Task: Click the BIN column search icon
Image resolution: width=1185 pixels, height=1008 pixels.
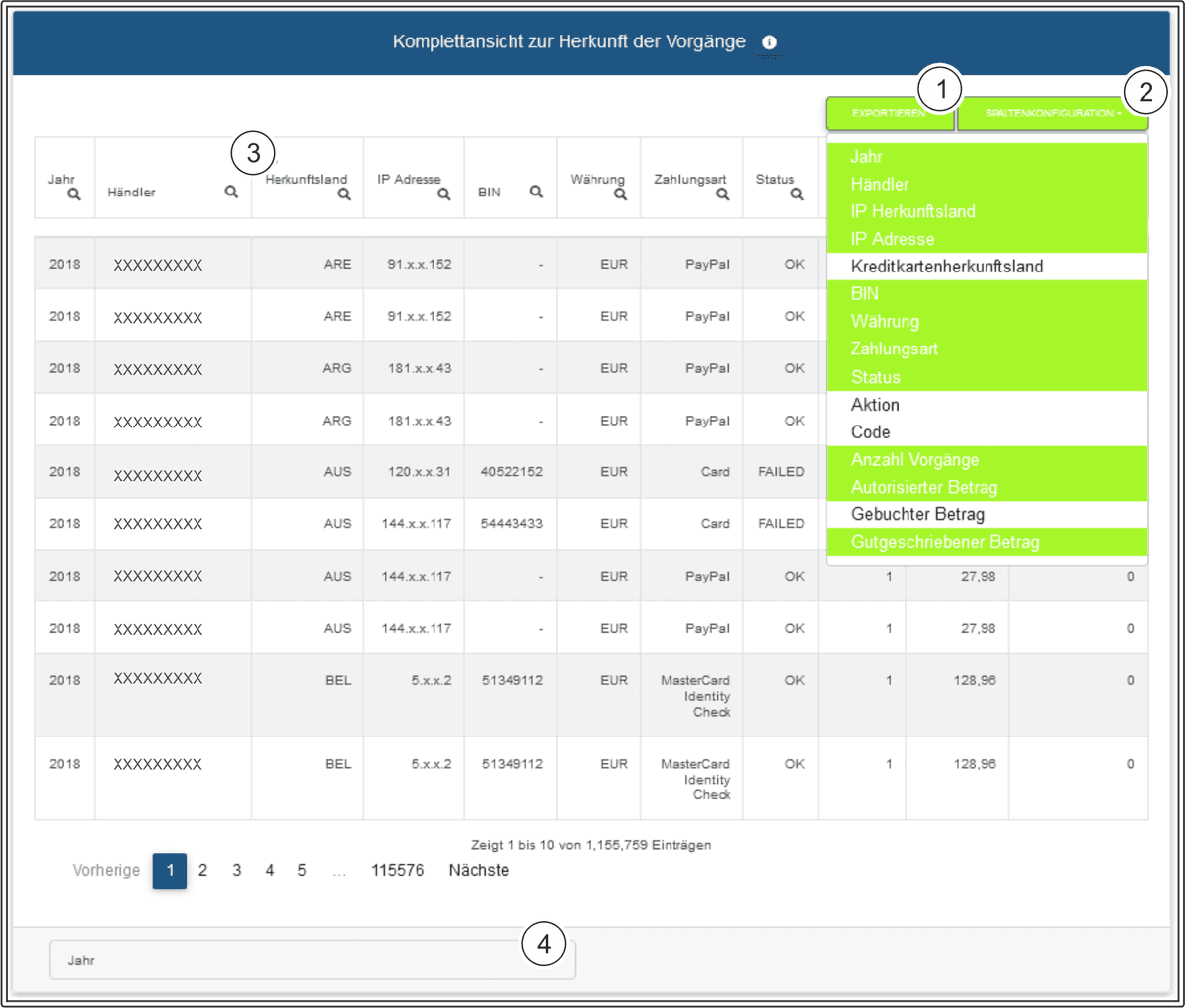Action: pos(536,192)
